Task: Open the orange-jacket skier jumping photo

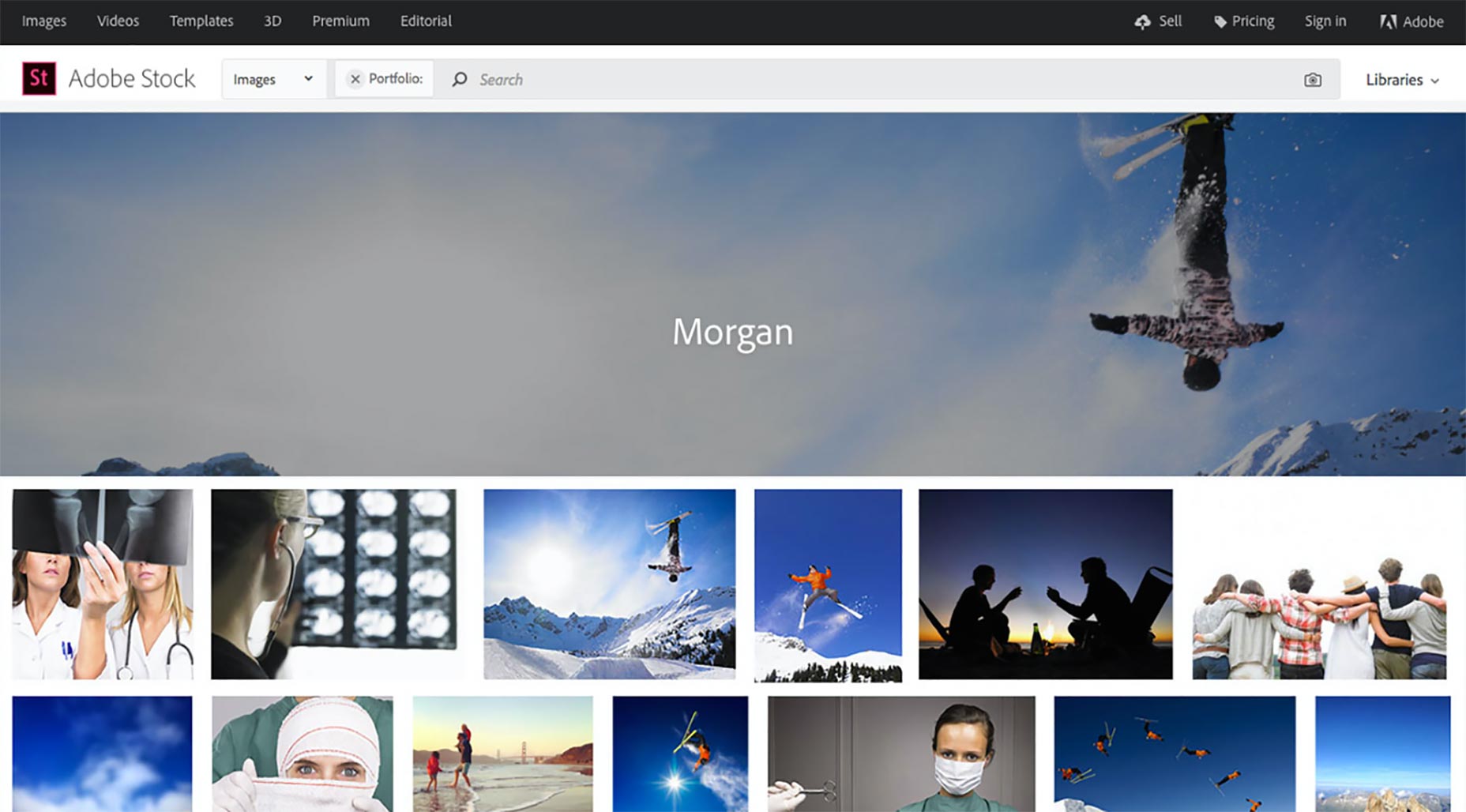Action: (x=828, y=585)
